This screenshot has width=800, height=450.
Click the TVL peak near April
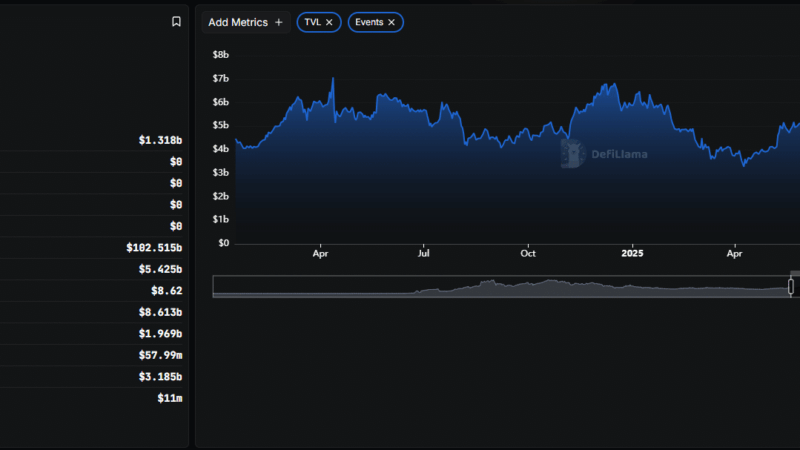click(333, 79)
